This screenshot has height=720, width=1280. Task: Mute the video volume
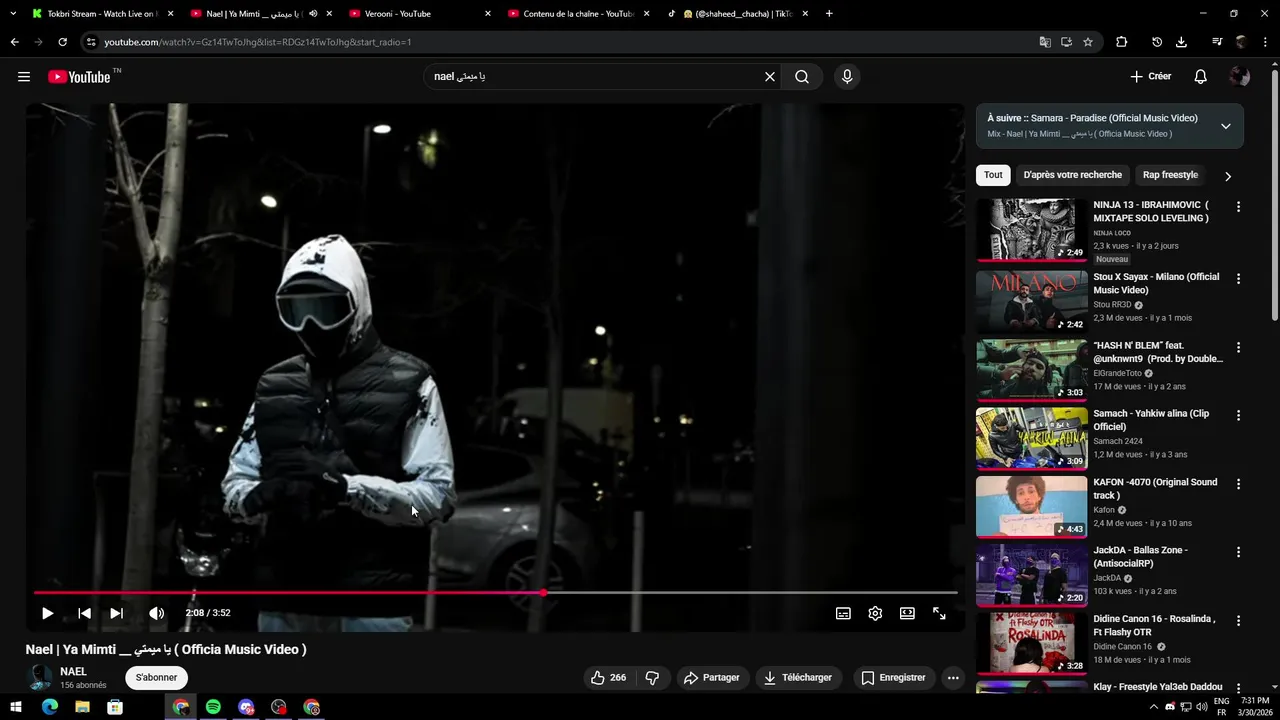pyautogui.click(x=157, y=613)
